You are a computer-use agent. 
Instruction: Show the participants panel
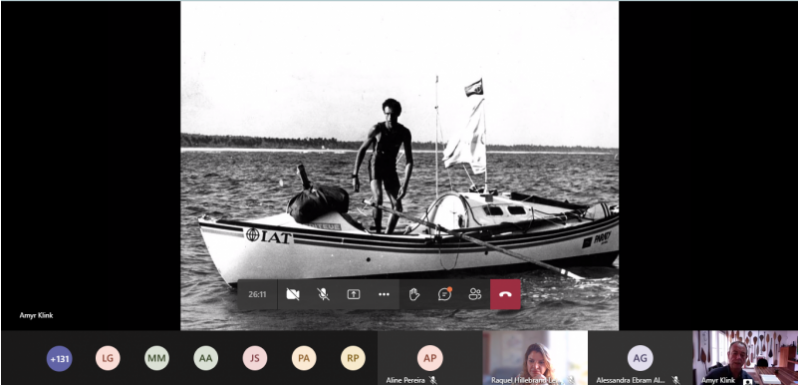coord(475,294)
